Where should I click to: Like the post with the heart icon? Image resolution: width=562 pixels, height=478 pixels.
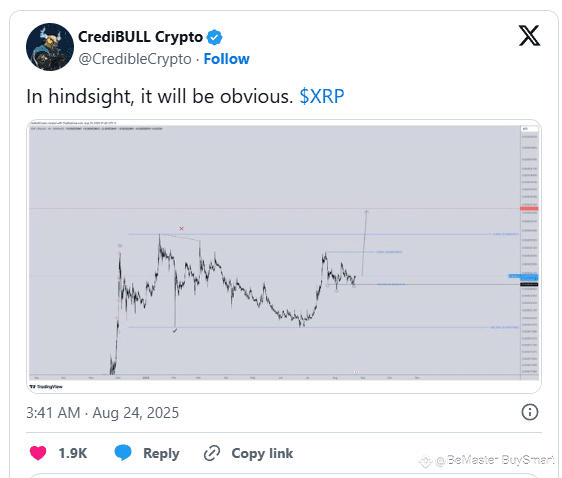coord(38,453)
